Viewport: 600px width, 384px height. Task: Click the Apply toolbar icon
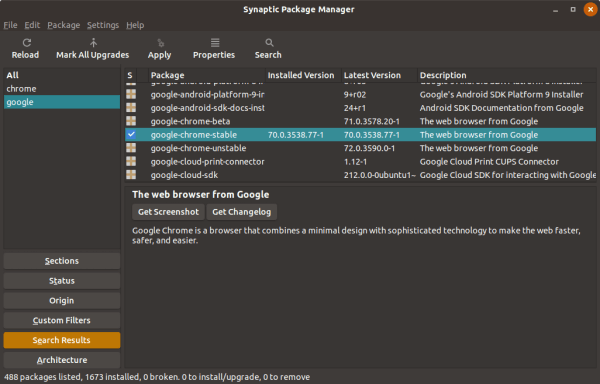tap(160, 42)
